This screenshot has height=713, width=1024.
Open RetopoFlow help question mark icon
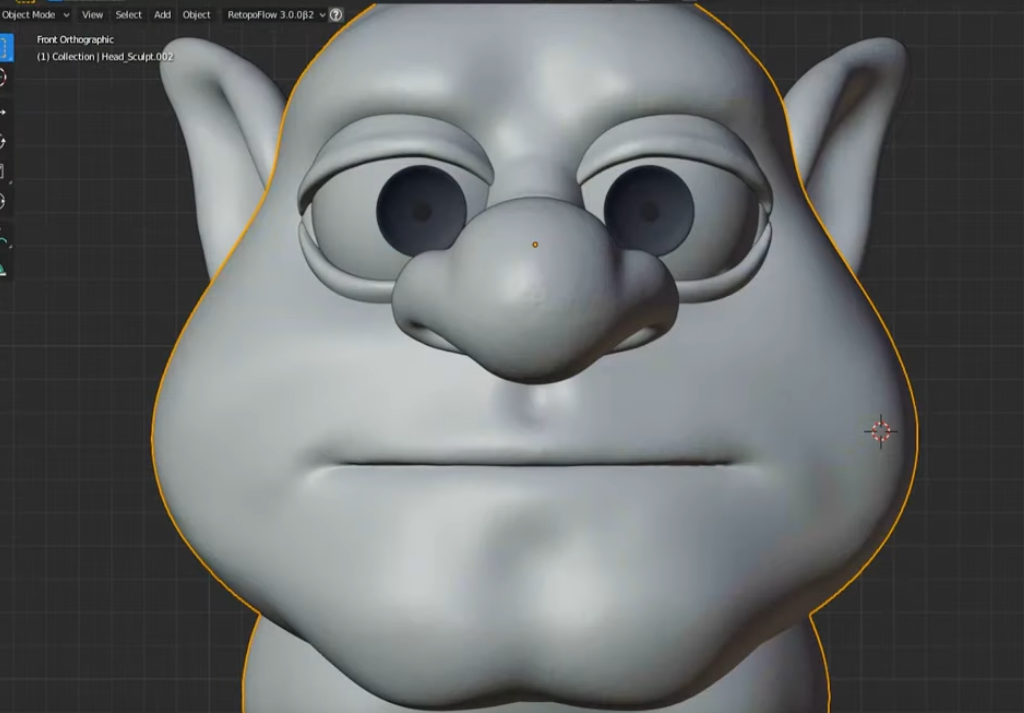tap(336, 15)
